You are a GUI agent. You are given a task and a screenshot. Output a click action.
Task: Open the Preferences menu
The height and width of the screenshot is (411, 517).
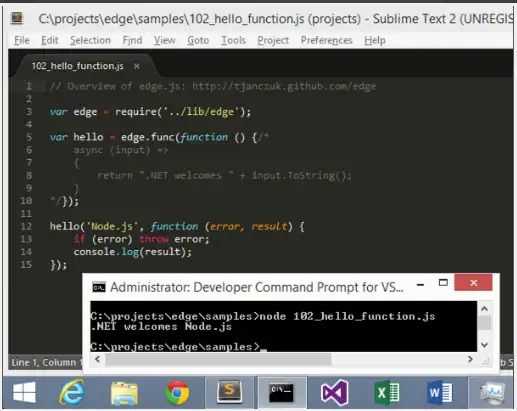[326, 40]
